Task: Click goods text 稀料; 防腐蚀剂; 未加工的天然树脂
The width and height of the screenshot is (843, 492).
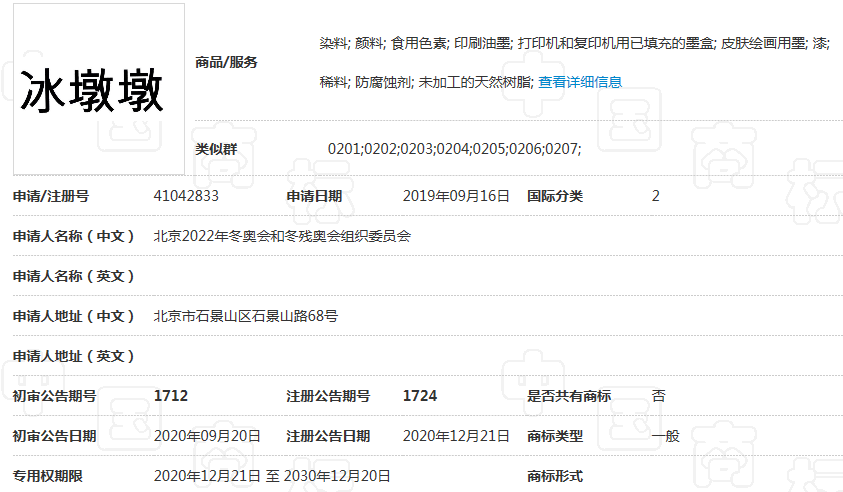Action: tap(427, 82)
